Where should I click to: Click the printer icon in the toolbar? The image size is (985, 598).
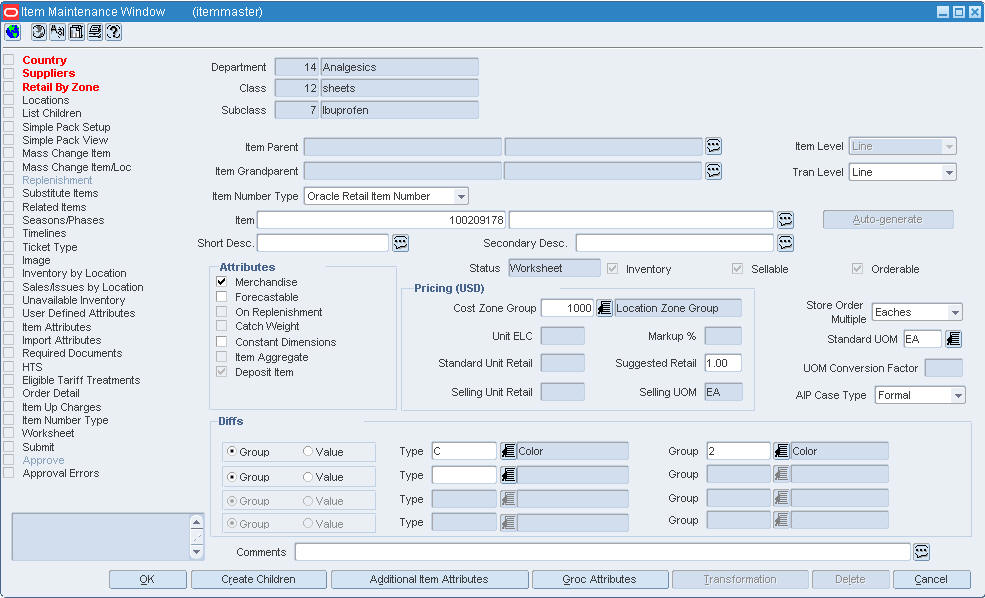point(95,32)
